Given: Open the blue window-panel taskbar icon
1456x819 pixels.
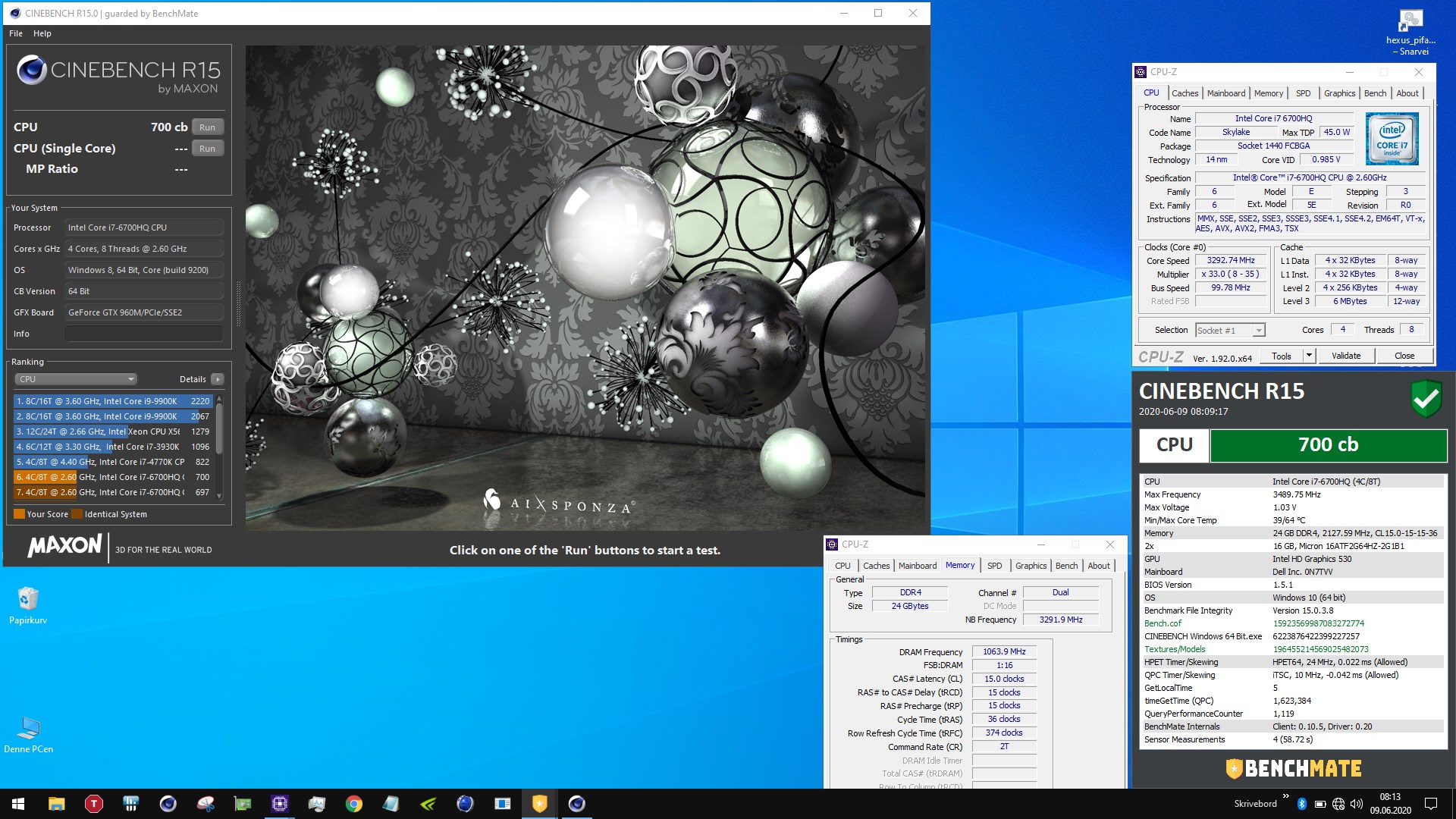Looking at the screenshot, I should click(502, 804).
